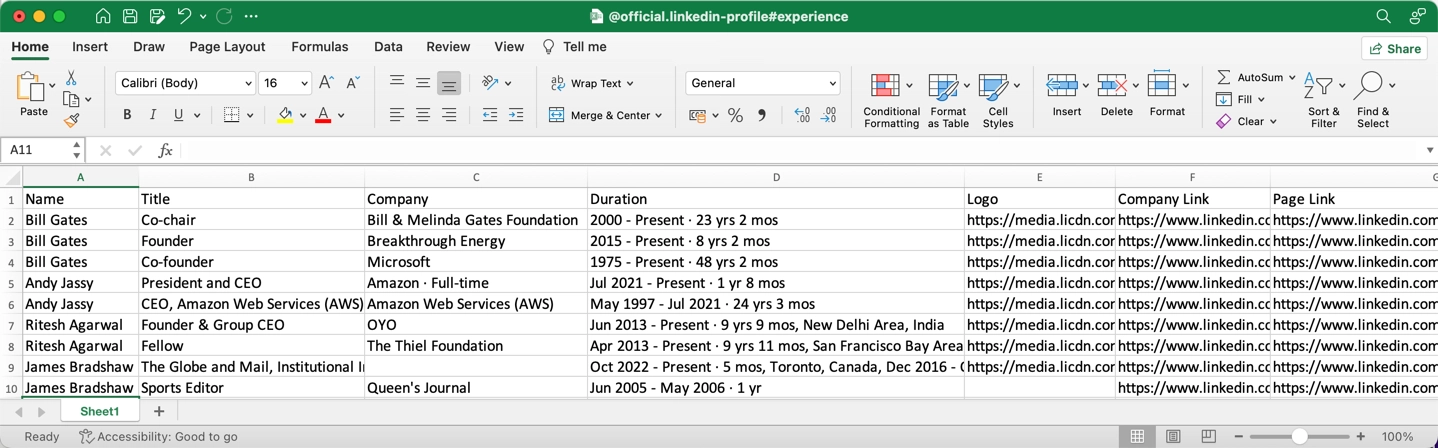The image size is (1438, 448).
Task: Open Cell Styles gallery
Action: [x=997, y=100]
